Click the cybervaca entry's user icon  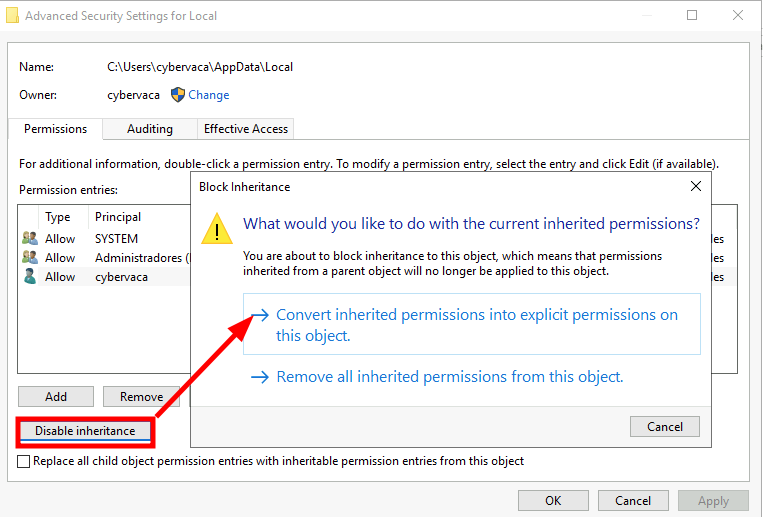click(x=29, y=277)
